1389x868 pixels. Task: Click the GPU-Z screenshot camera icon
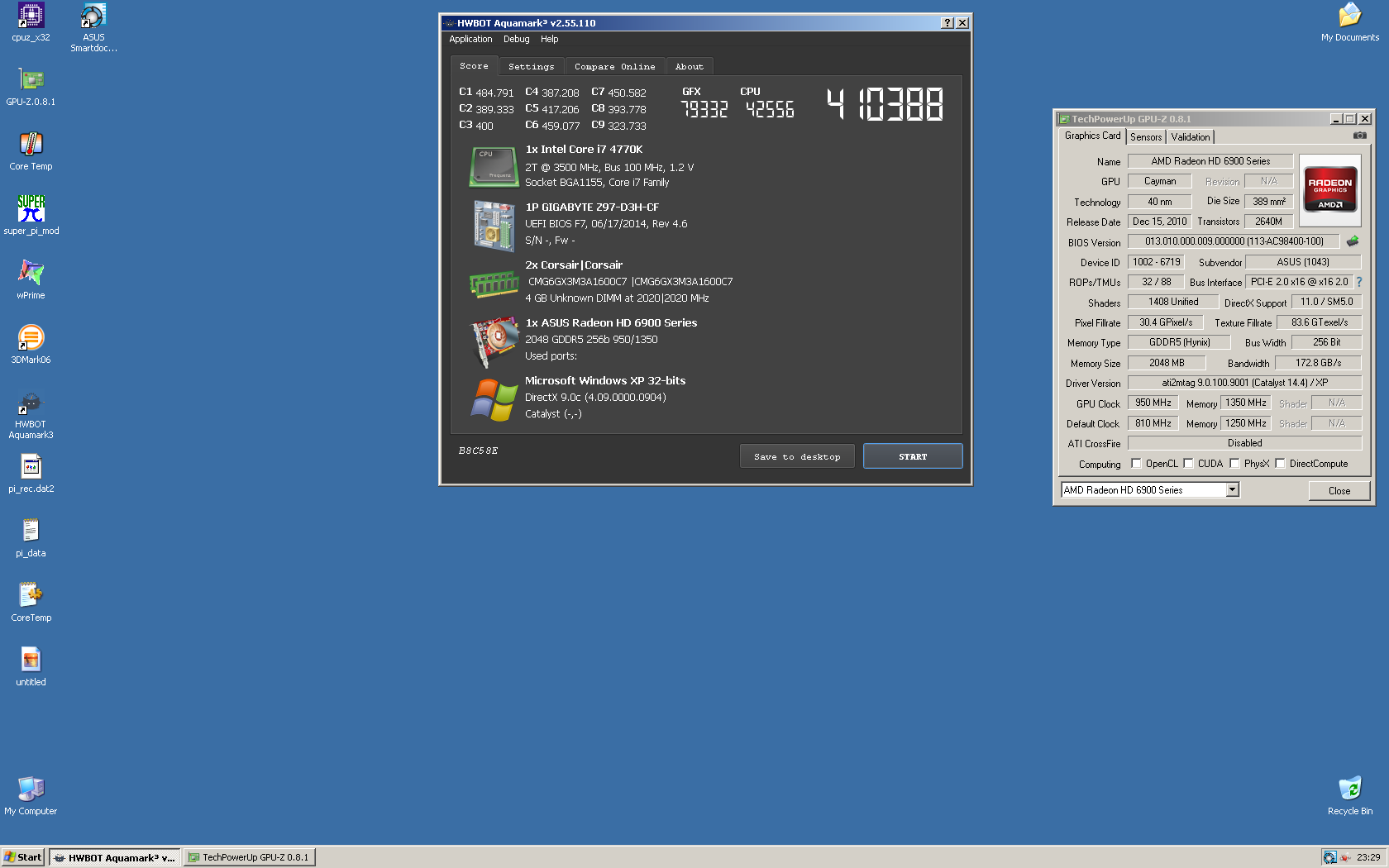(x=1359, y=136)
